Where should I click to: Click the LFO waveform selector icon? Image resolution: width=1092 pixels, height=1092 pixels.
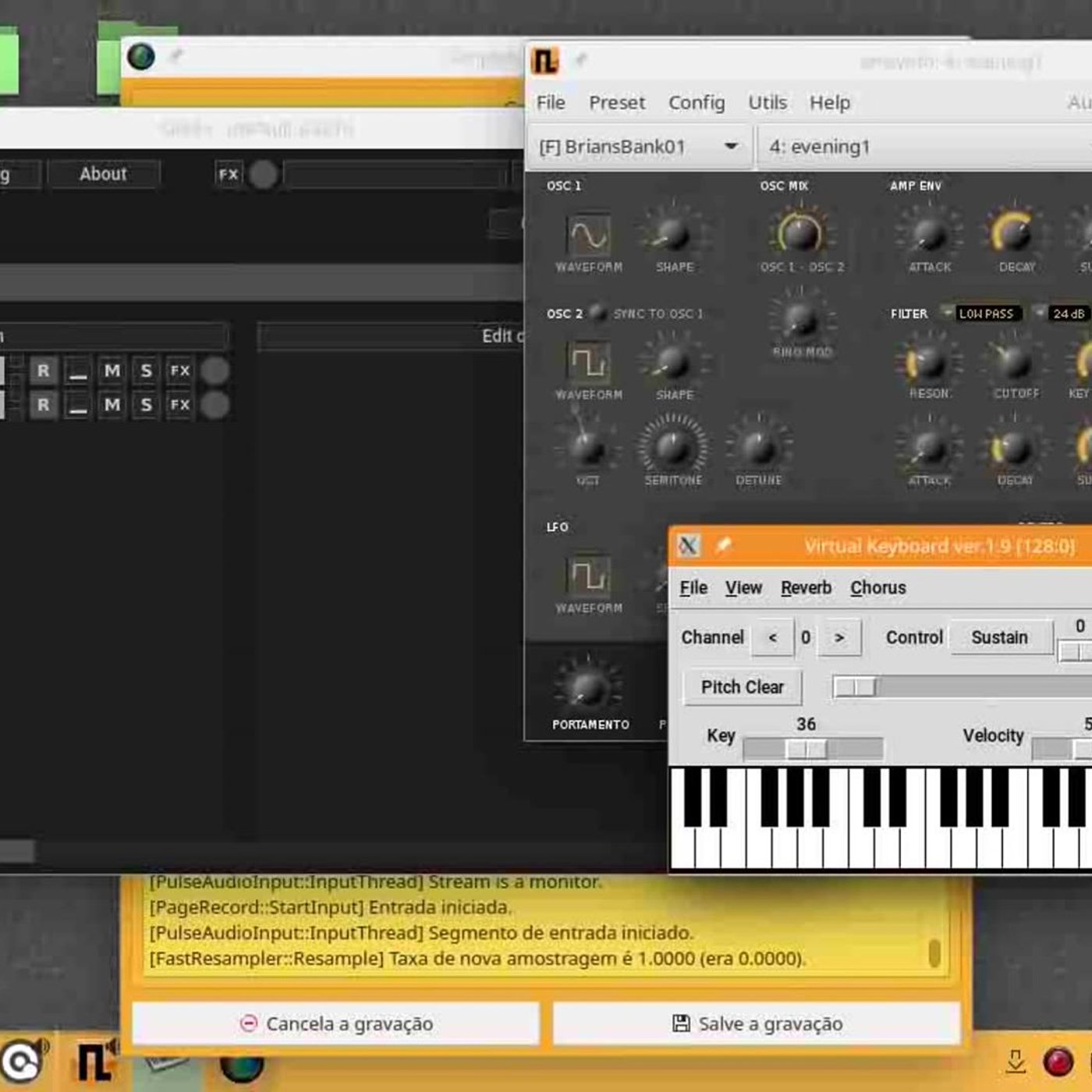(x=589, y=575)
